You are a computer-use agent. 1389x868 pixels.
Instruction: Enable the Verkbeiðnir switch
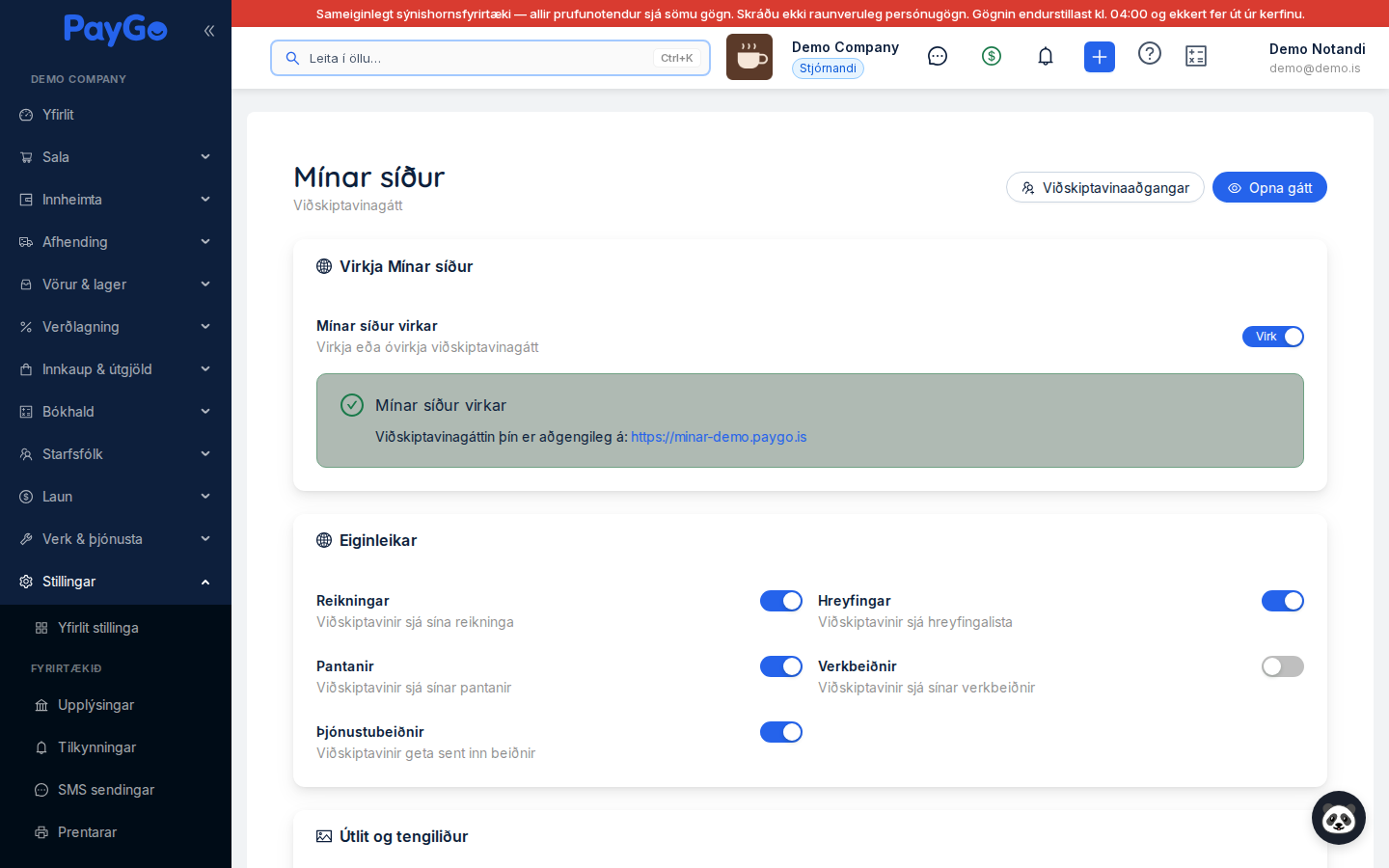(x=1283, y=666)
